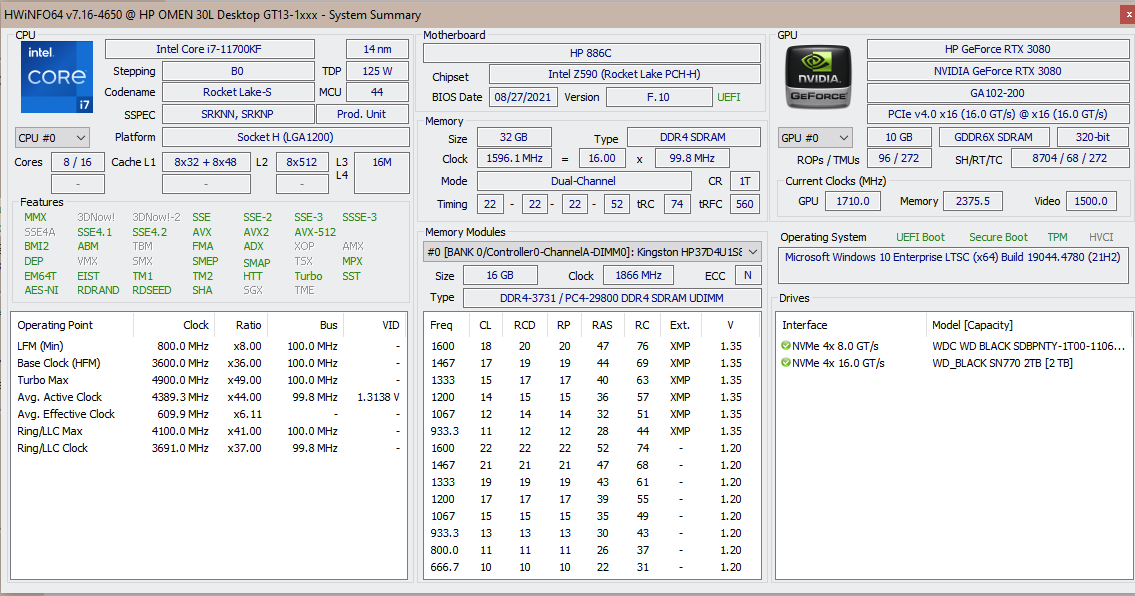Select the Turbo Max operating point row

[x=208, y=380]
